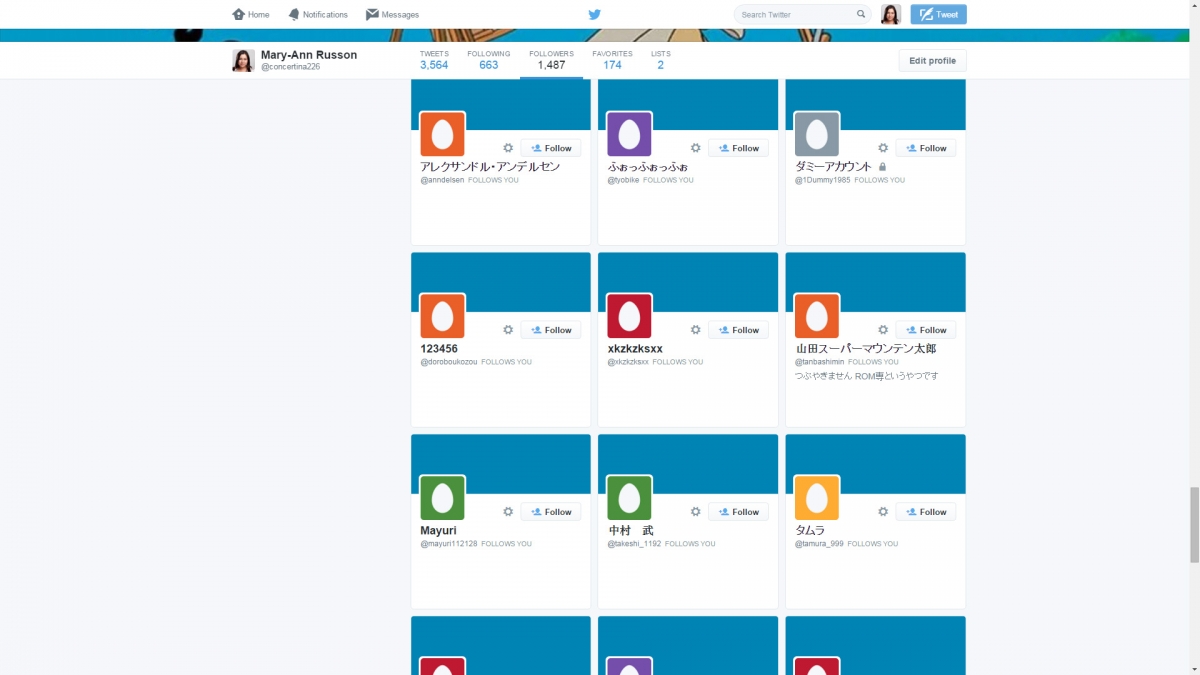
Task: Click the @concertina226 handle
Action: [x=290, y=67]
